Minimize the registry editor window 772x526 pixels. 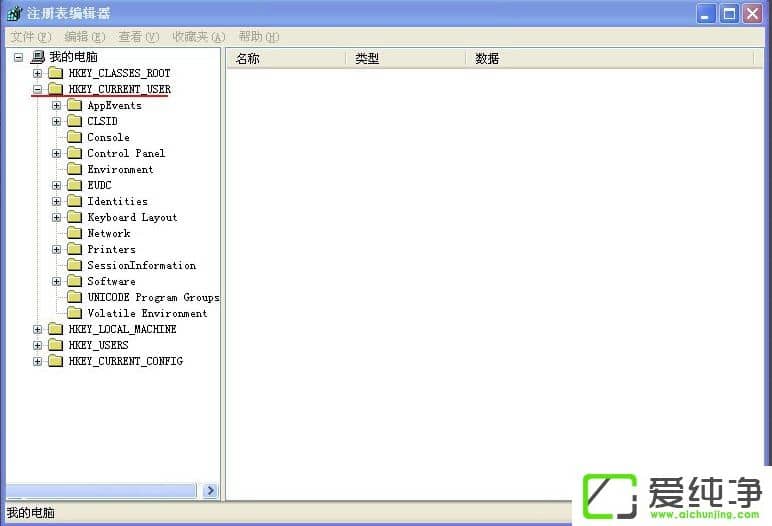click(705, 14)
